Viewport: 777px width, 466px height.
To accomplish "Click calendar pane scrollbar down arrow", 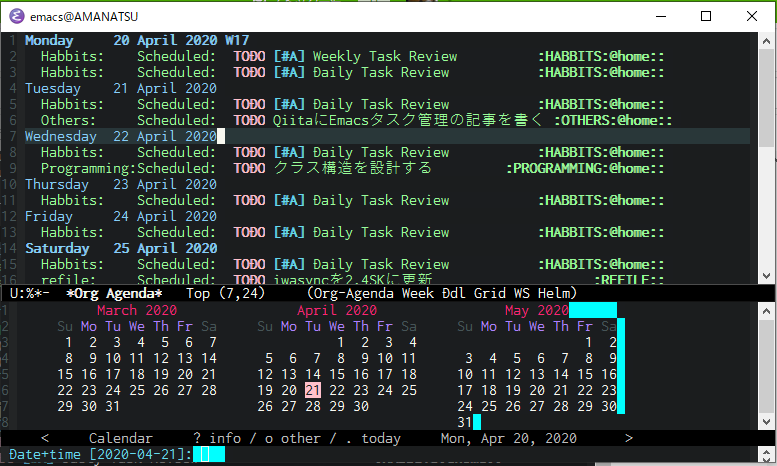I will coord(767,422).
